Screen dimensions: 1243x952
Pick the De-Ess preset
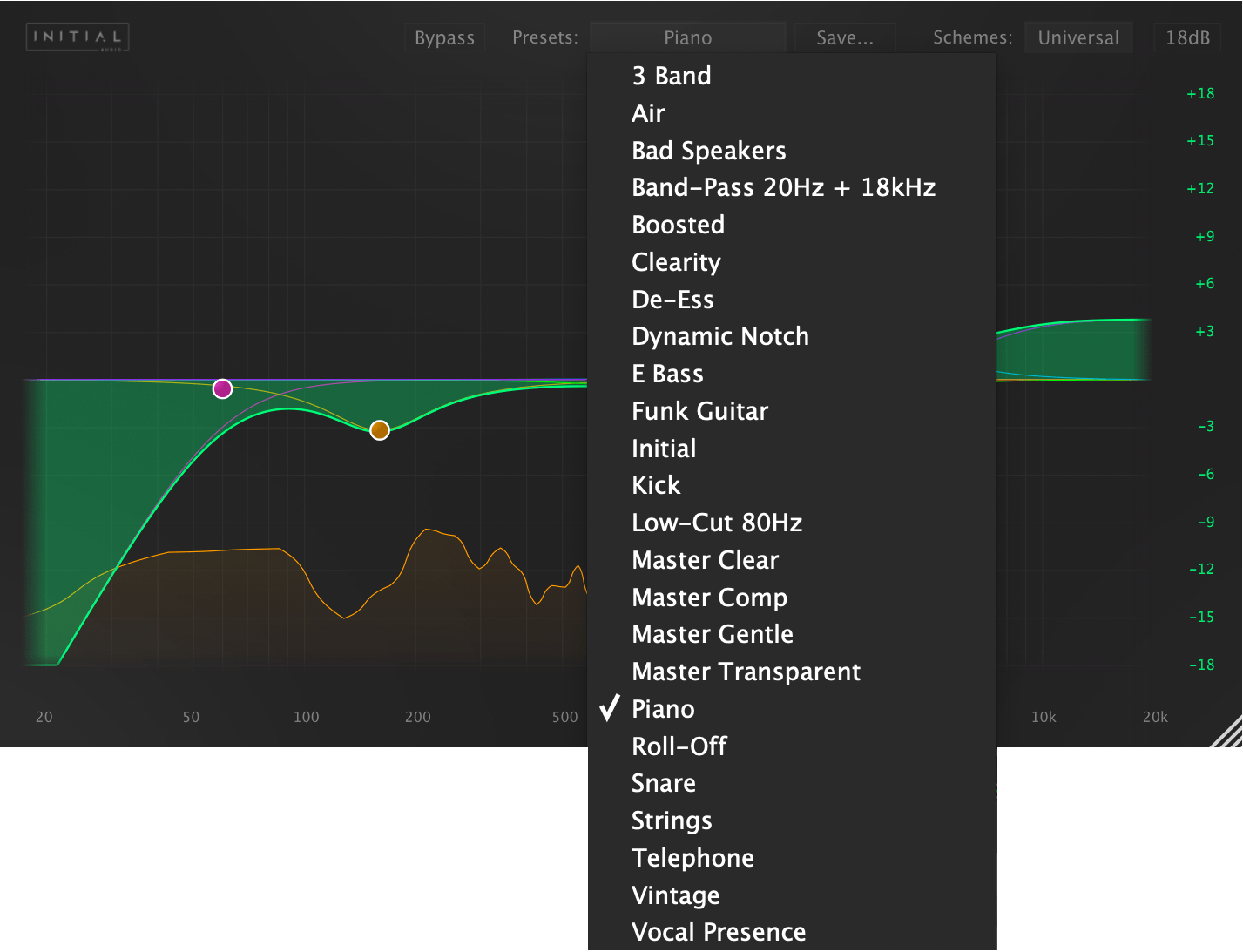[x=672, y=300]
